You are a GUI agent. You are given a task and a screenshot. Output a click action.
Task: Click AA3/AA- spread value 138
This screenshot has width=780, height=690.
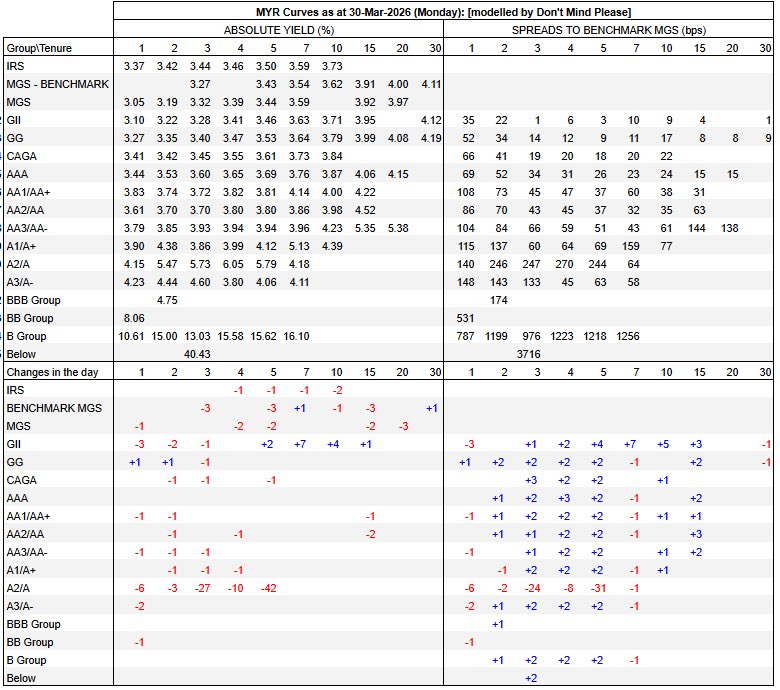(729, 228)
